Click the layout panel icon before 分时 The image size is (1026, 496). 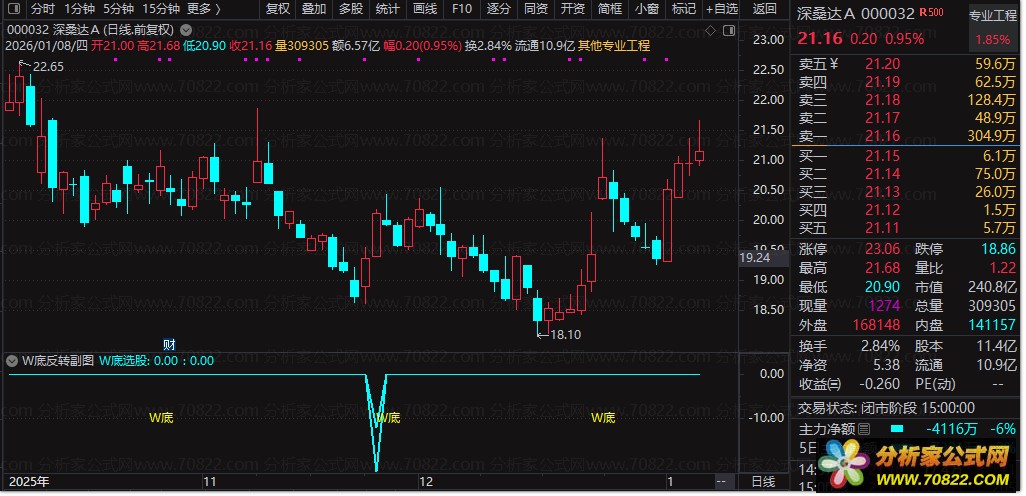tap(15, 9)
